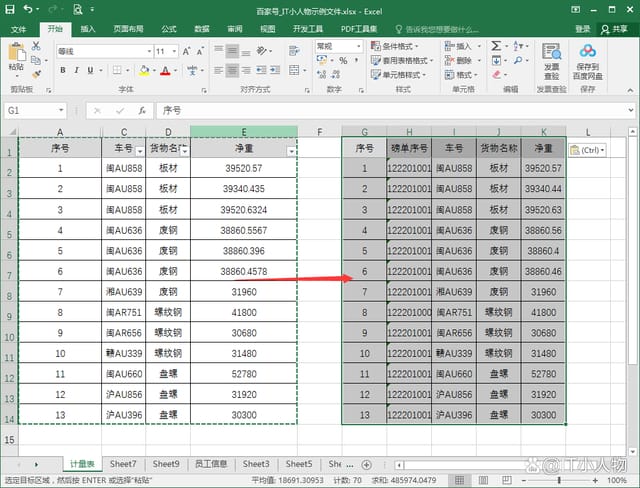Switch to the 插入 (Insert) ribbon tab
Image resolution: width=640 pixels, height=488 pixels.
click(x=87, y=29)
